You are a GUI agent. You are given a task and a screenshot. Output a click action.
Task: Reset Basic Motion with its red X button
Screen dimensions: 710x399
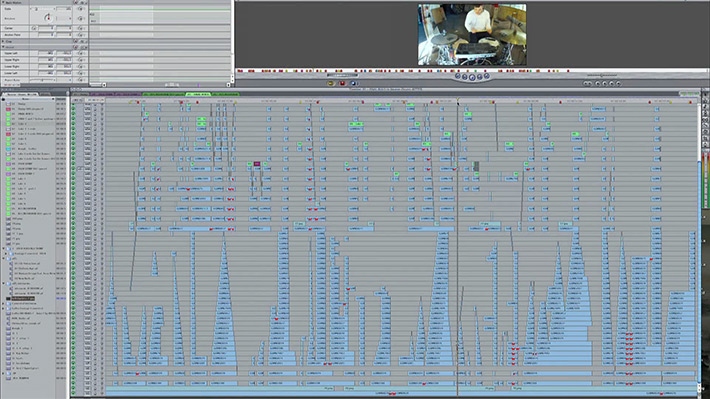coord(75,2)
